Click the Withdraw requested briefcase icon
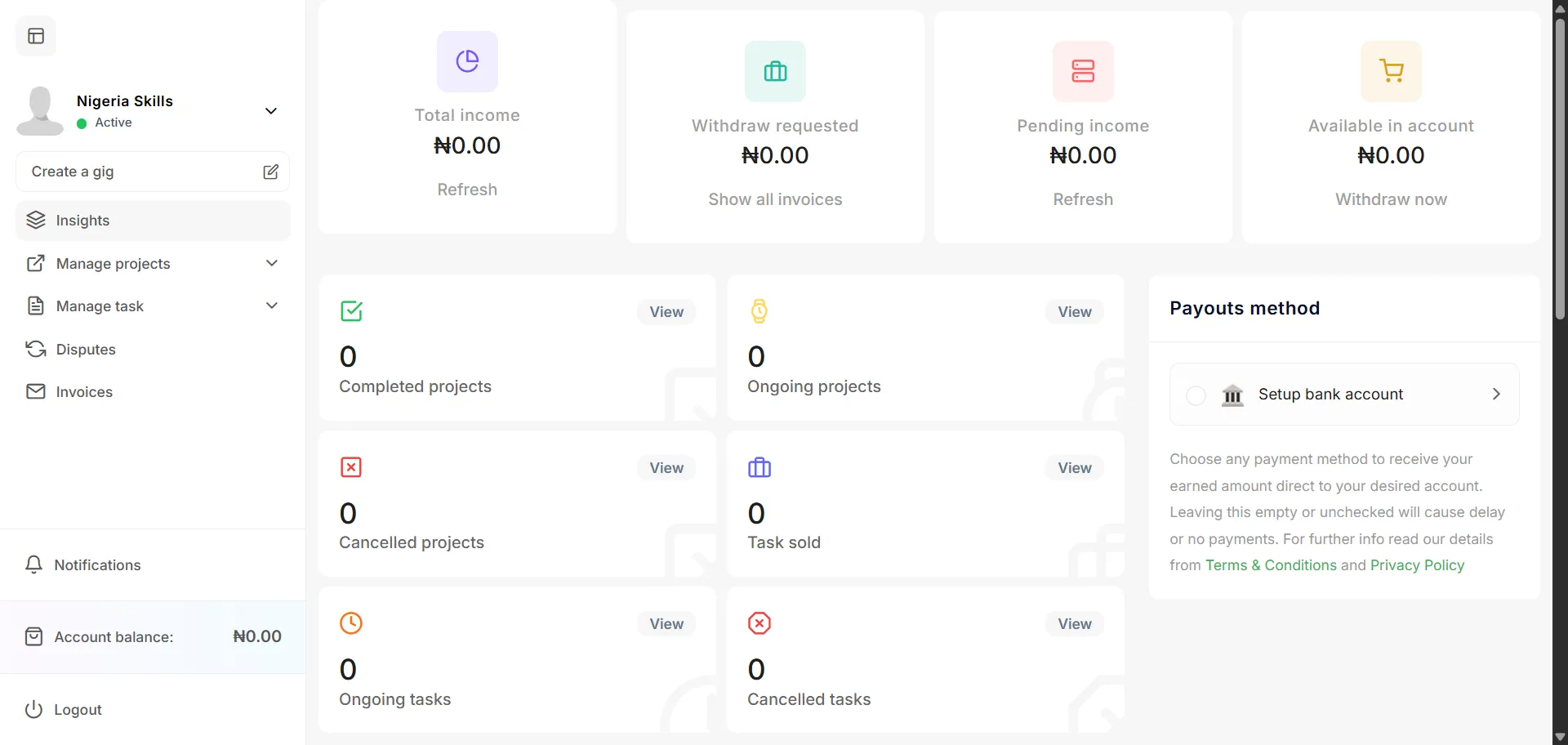This screenshot has height=745, width=1568. click(775, 71)
